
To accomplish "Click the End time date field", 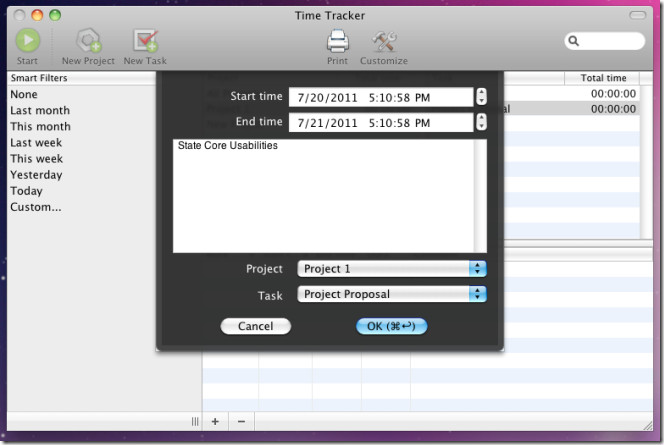I will click(381, 123).
